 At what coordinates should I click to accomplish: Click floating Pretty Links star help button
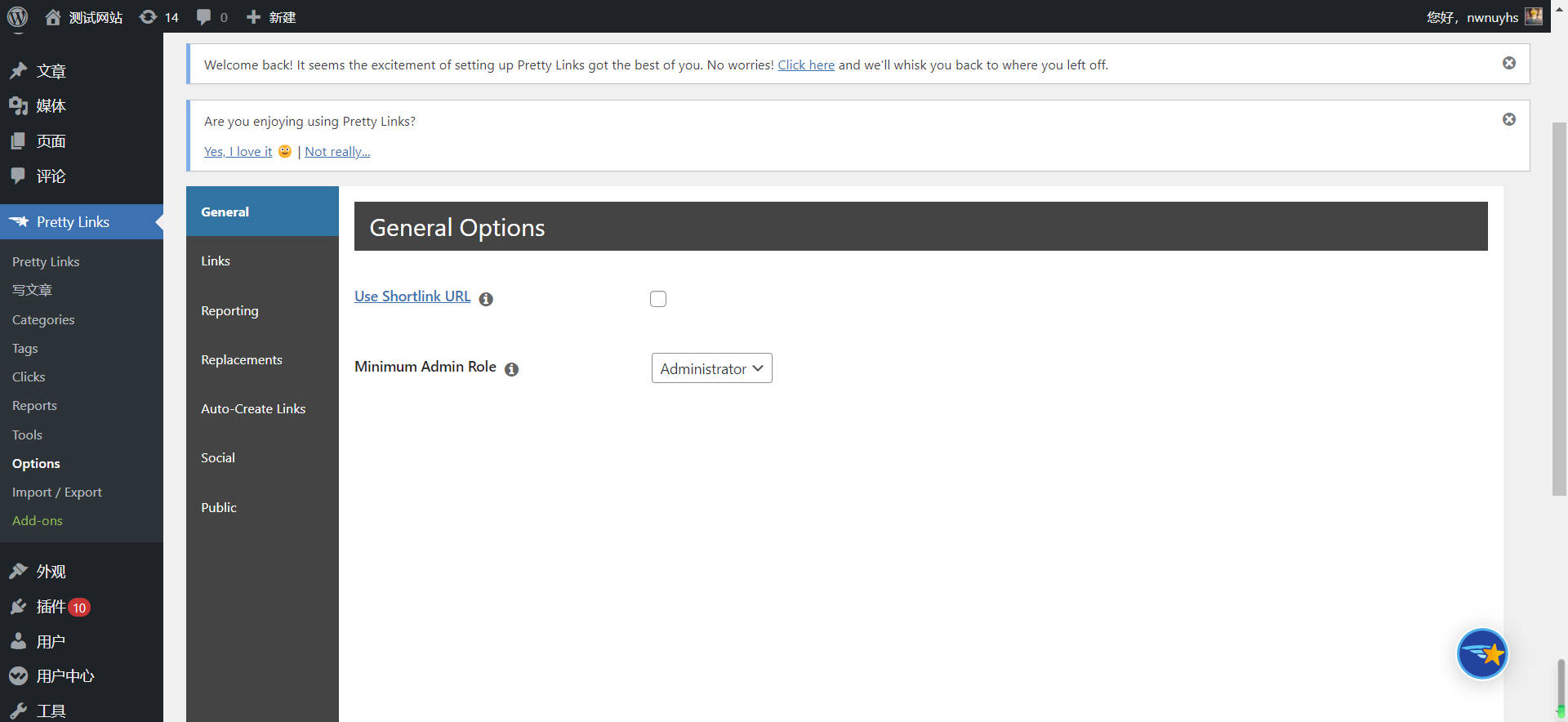point(1482,653)
